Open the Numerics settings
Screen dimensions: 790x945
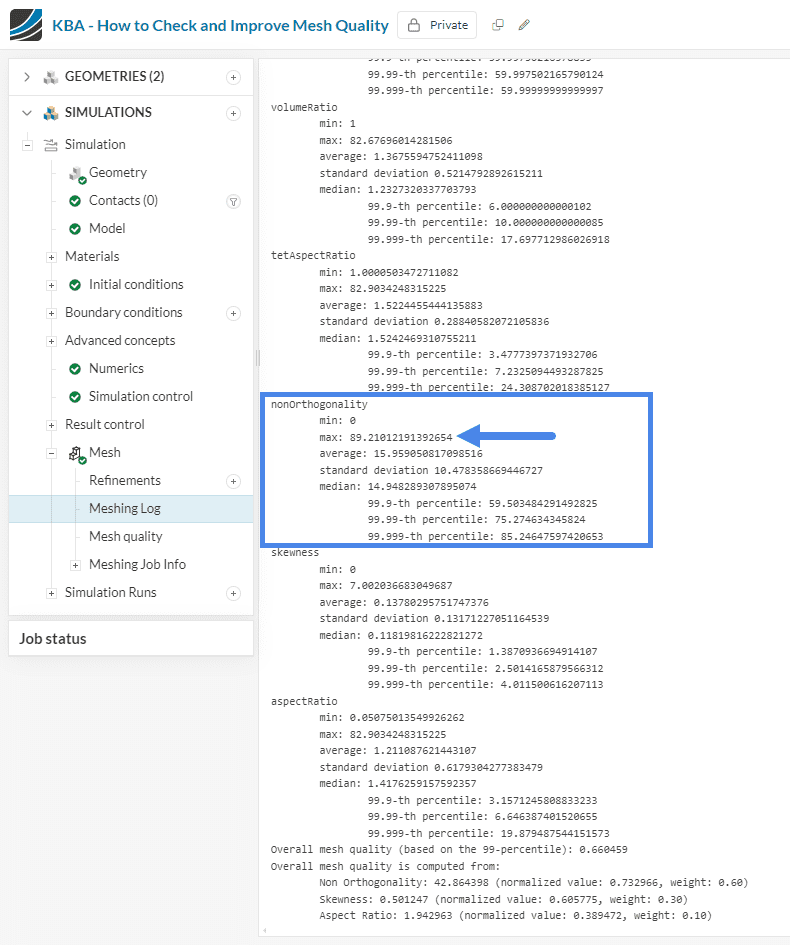coord(116,368)
